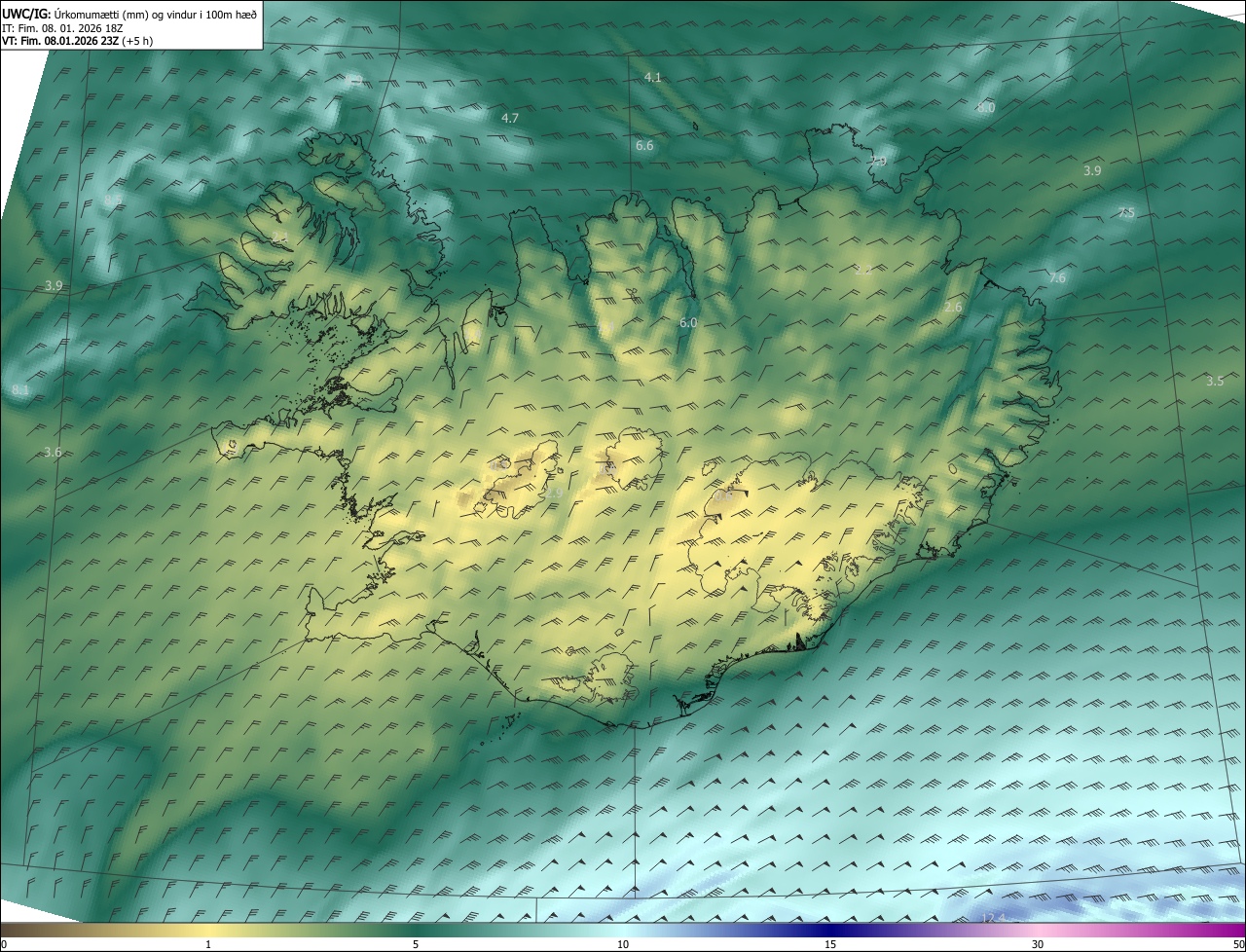Click the 8.5 precipitation value on the map
The width and height of the screenshot is (1246, 952).
pyautogui.click(x=113, y=201)
